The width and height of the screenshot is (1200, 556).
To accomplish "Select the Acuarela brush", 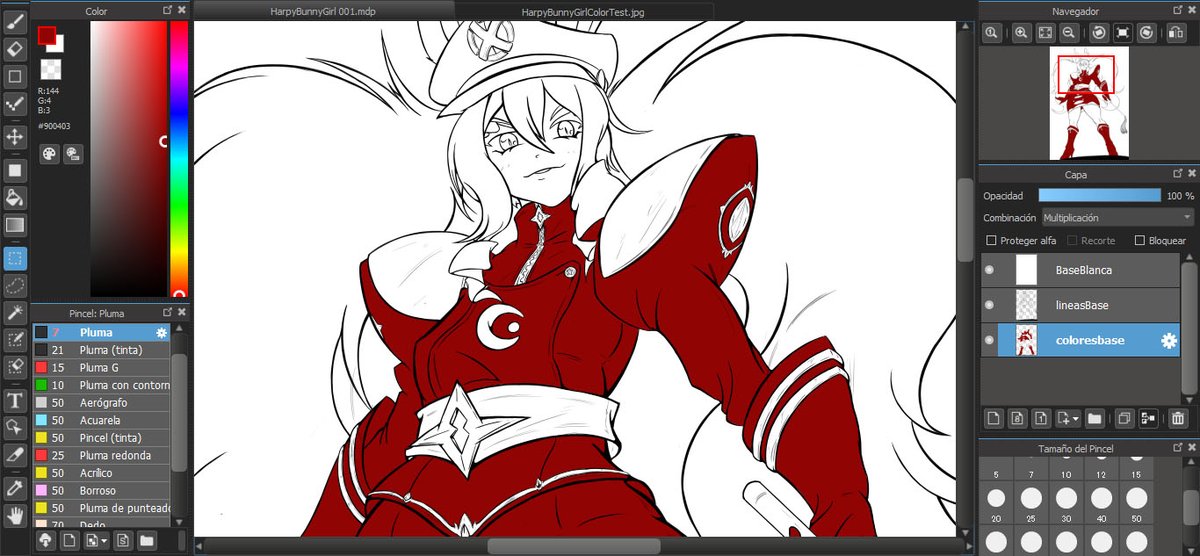I will [101, 420].
